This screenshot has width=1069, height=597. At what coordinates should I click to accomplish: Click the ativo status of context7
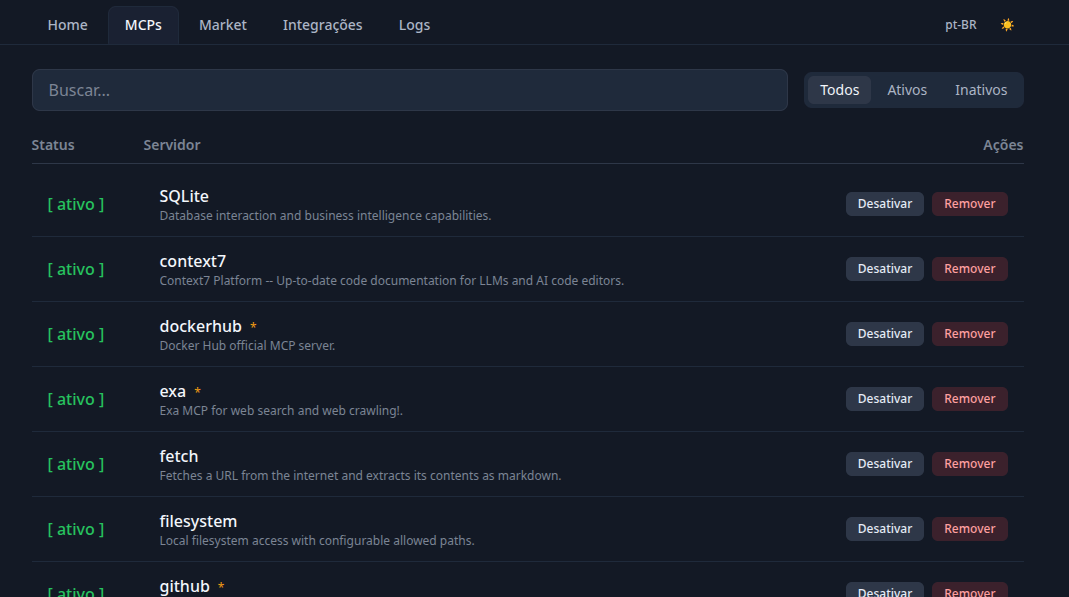coord(76,269)
